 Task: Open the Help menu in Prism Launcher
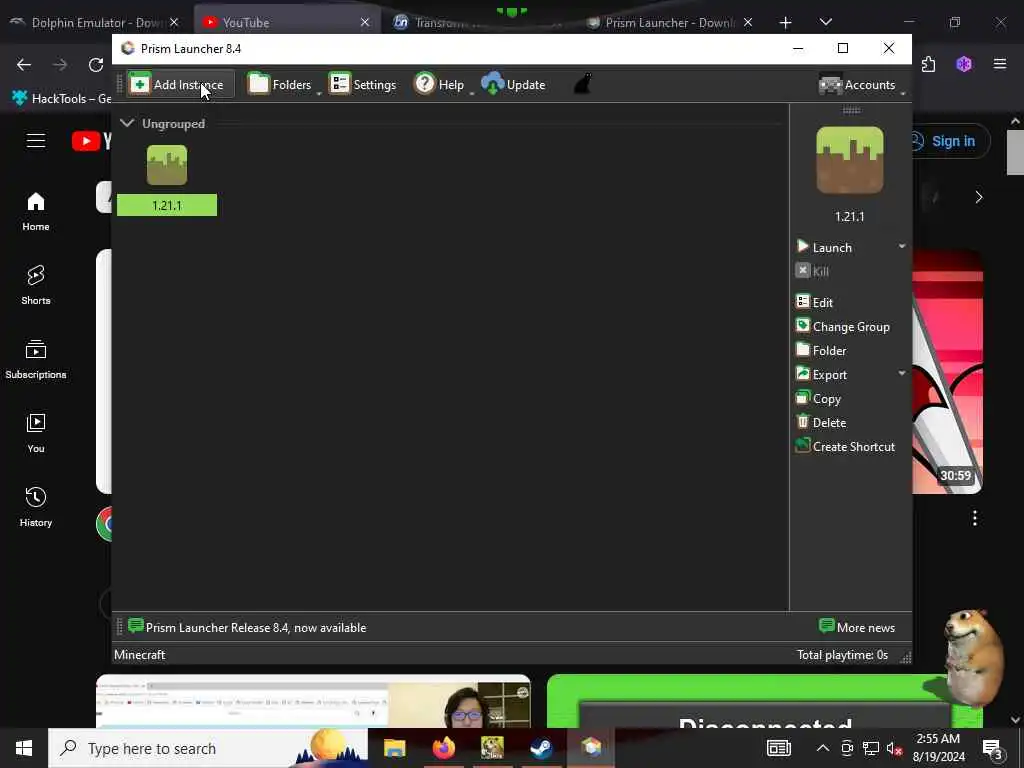coord(443,84)
